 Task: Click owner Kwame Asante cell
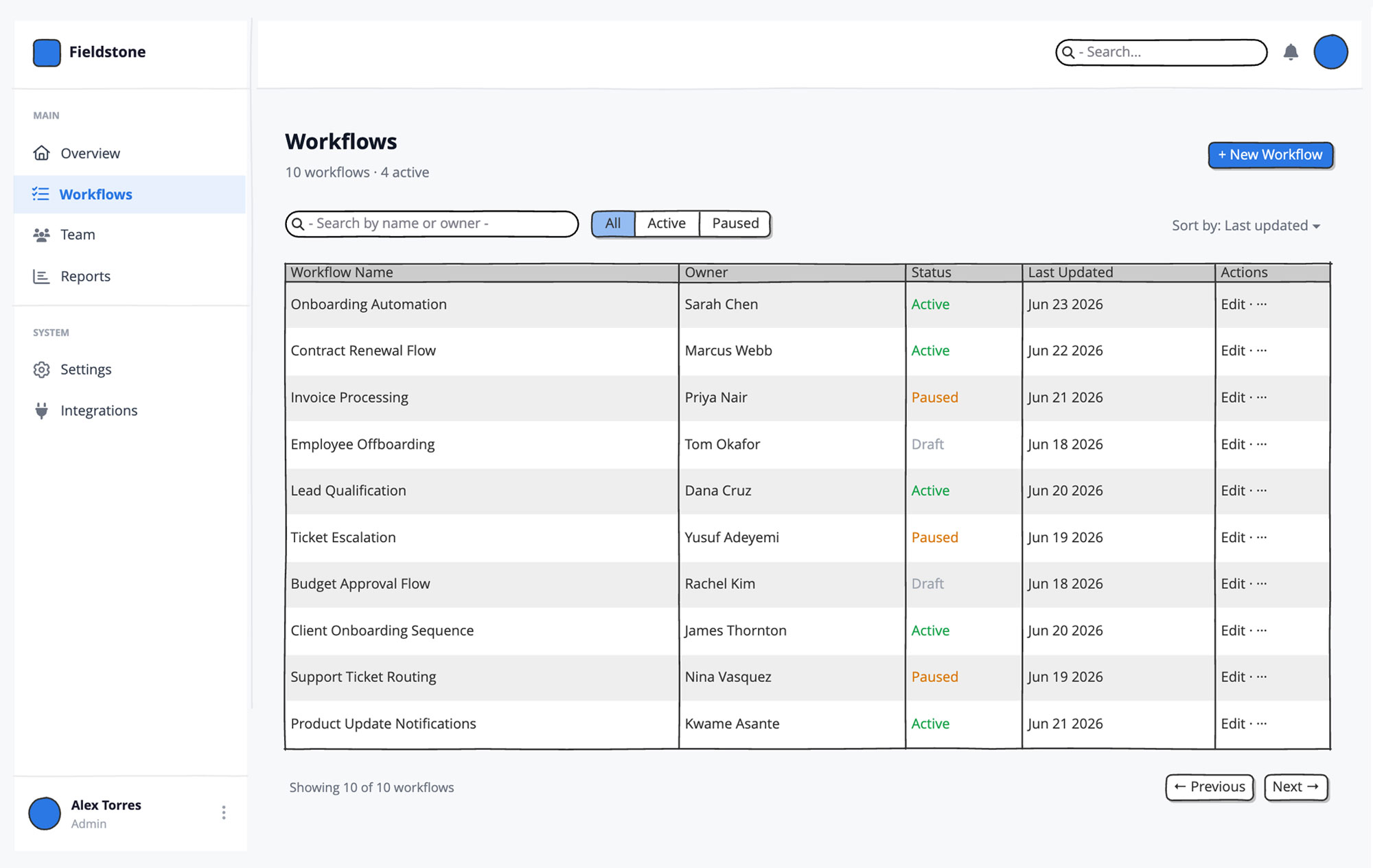coord(792,723)
